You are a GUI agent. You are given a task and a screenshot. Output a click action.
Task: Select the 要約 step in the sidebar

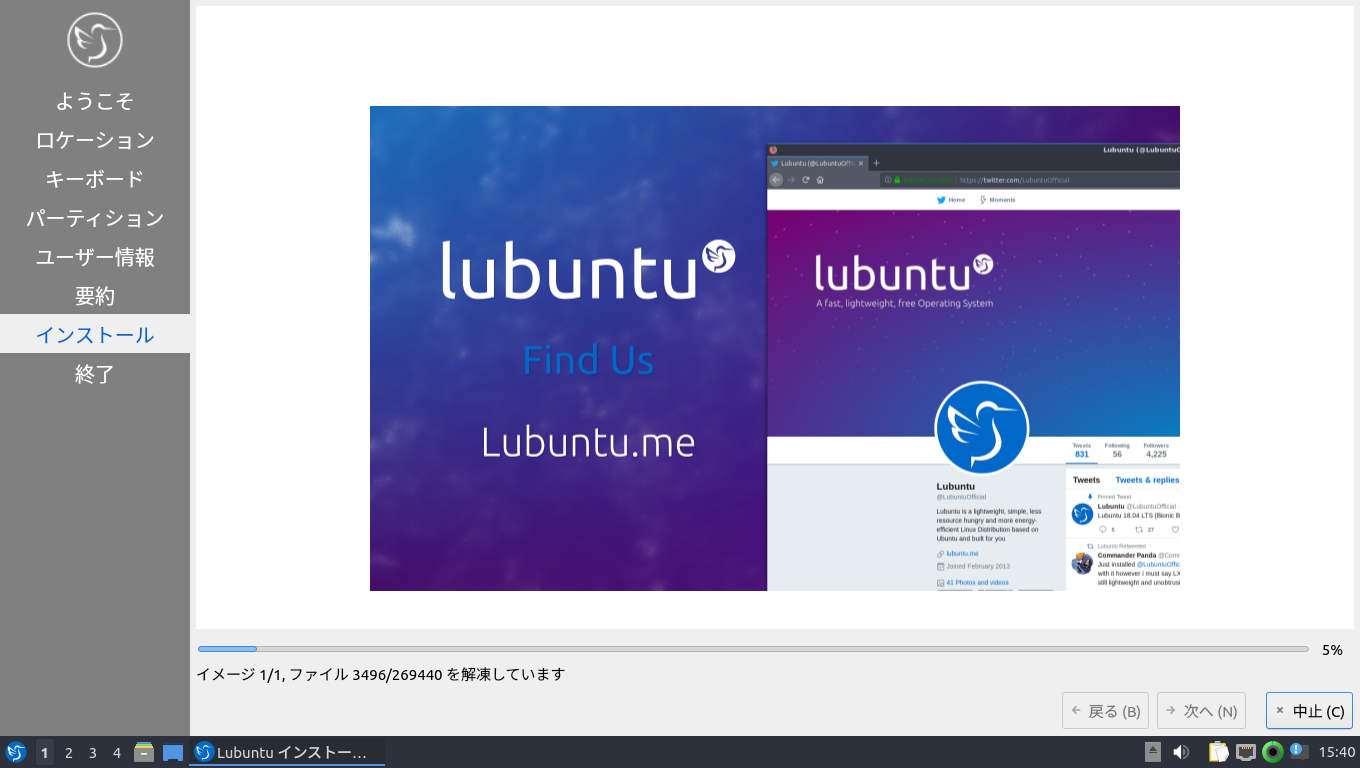95,295
